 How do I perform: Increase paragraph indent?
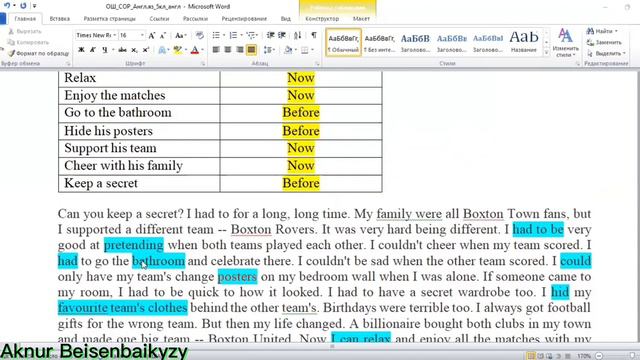282,36
